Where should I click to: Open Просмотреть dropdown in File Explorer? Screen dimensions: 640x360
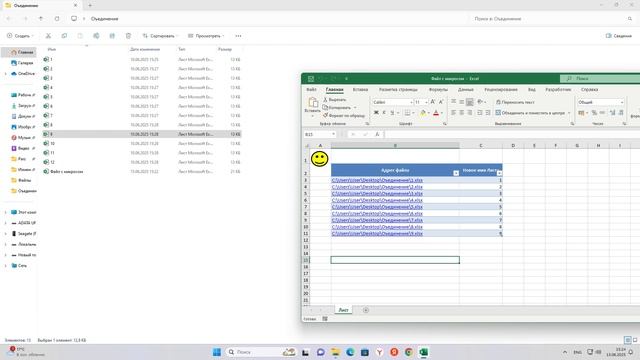tap(206, 36)
